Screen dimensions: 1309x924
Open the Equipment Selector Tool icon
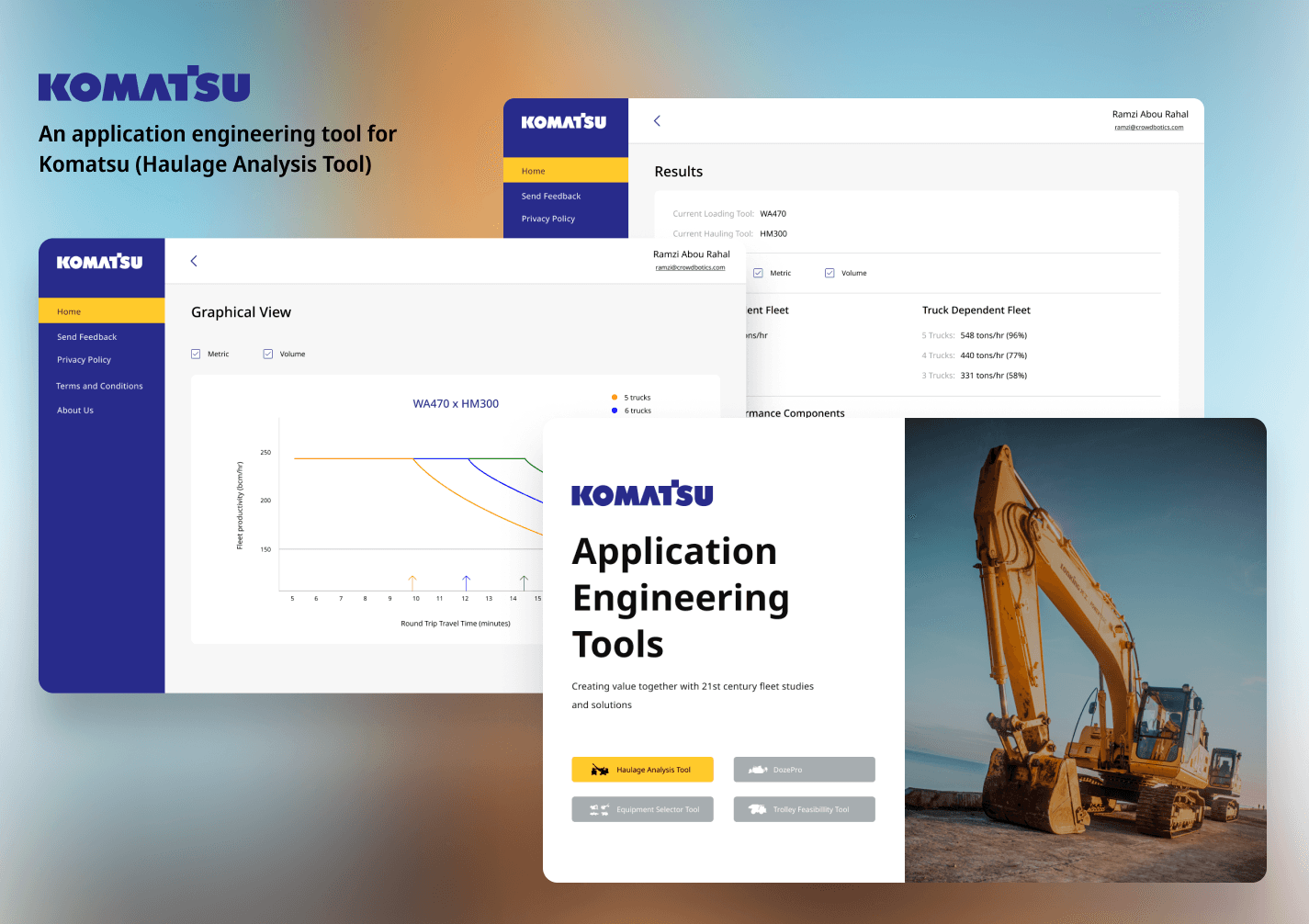597,809
